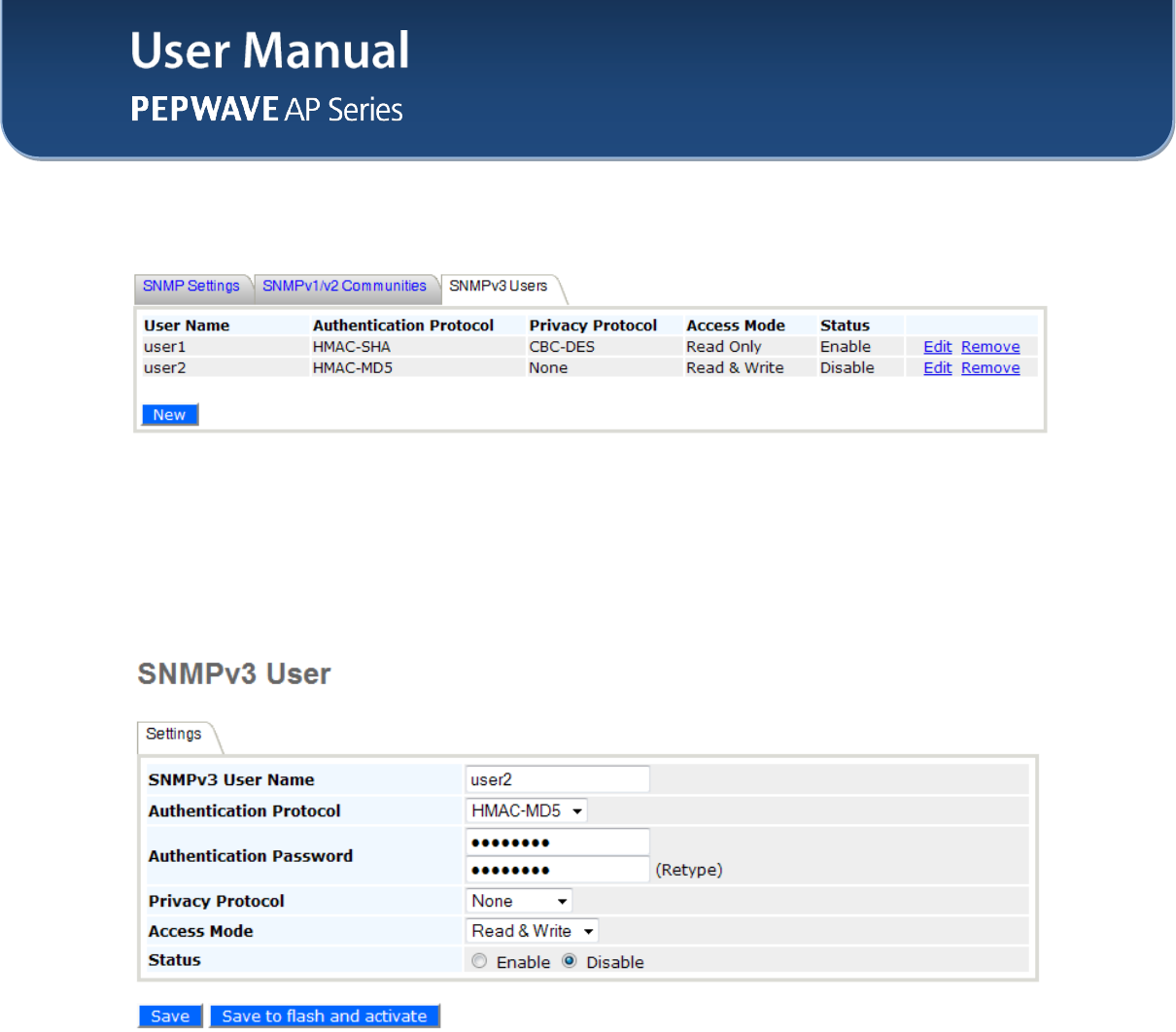Open the Privacy Protocol None dropdown
This screenshot has width=1176, height=1032.
point(519,901)
